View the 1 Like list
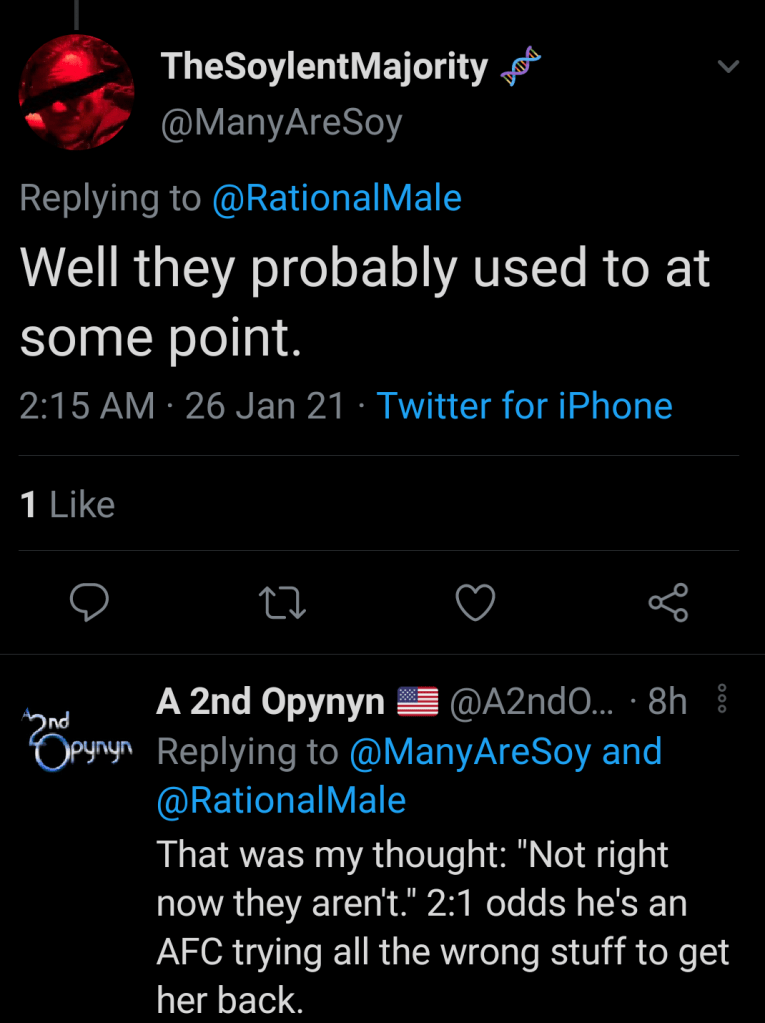Screen dimensions: 765x1023 [67, 504]
